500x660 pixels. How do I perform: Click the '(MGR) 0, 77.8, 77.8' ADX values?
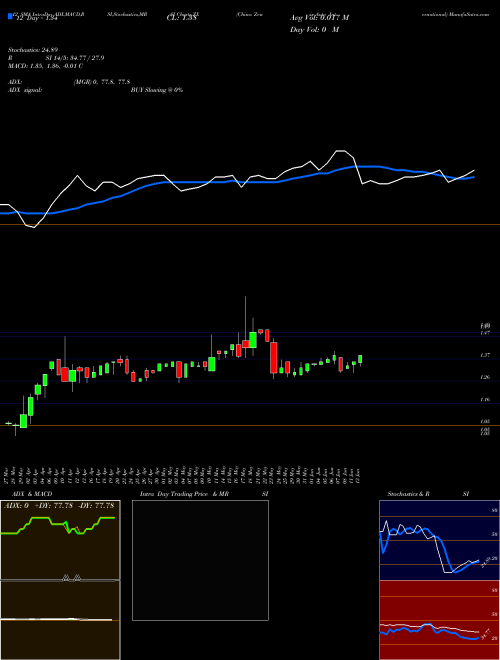(x=102, y=82)
